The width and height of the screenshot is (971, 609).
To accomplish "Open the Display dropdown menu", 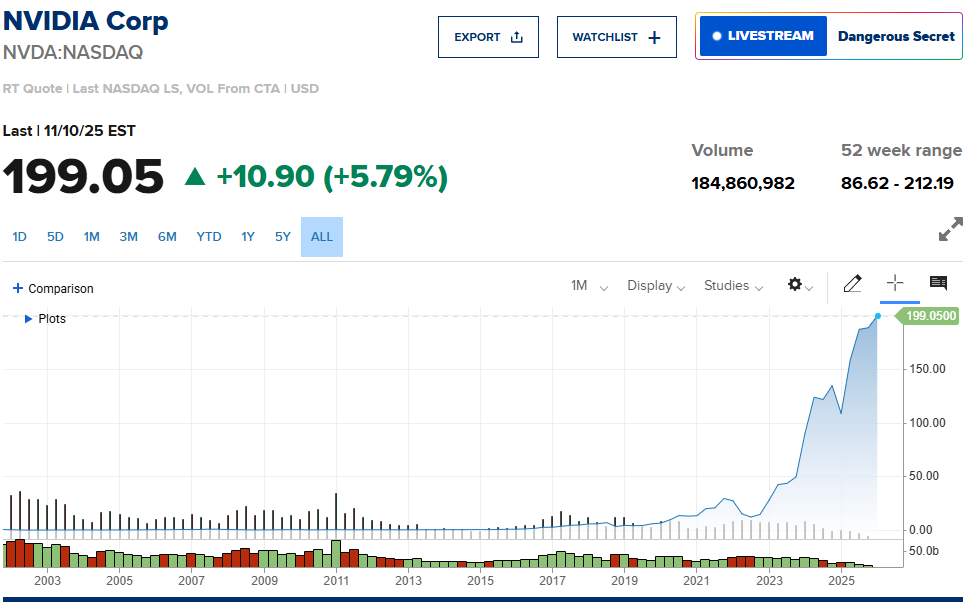I will 656,286.
